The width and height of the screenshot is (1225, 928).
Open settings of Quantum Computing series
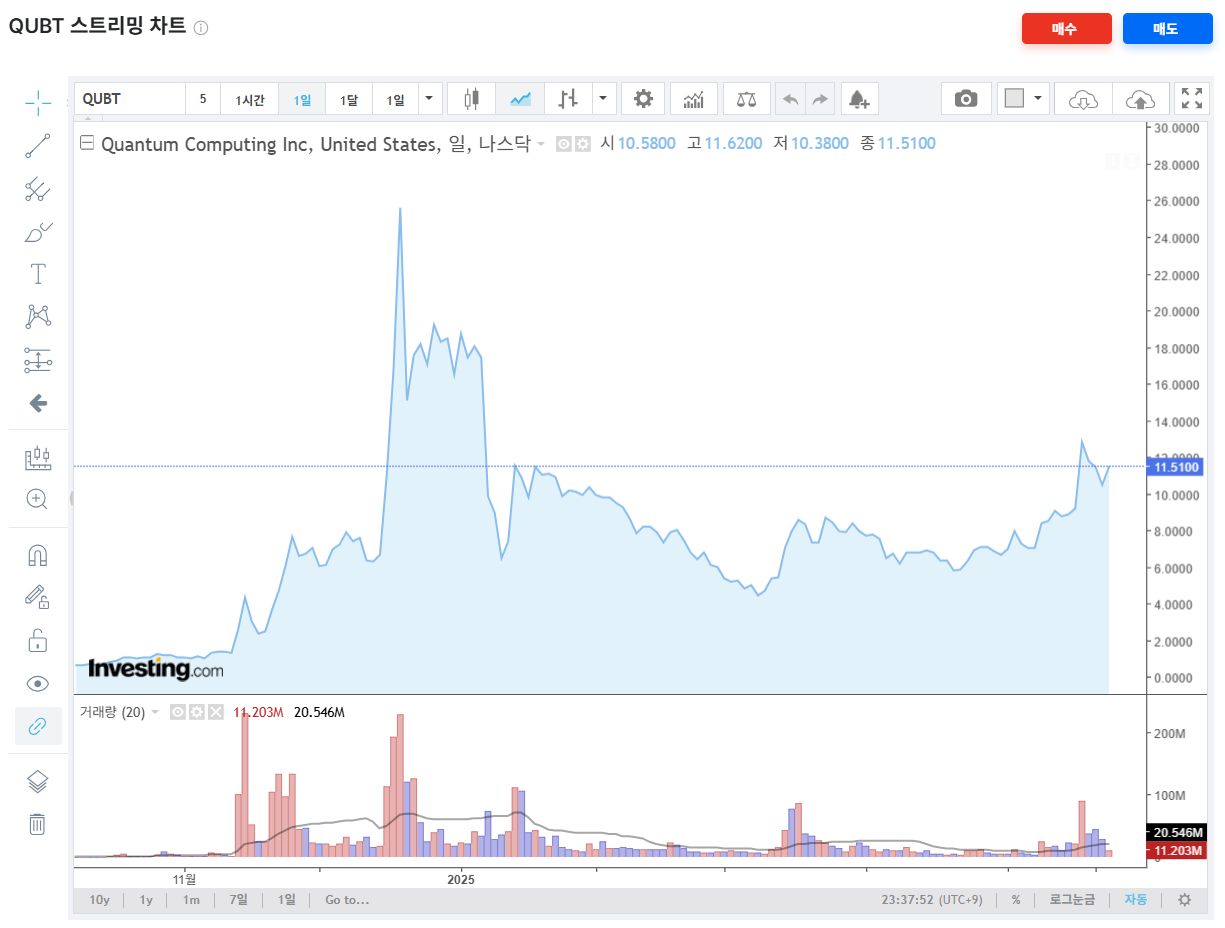tap(582, 144)
